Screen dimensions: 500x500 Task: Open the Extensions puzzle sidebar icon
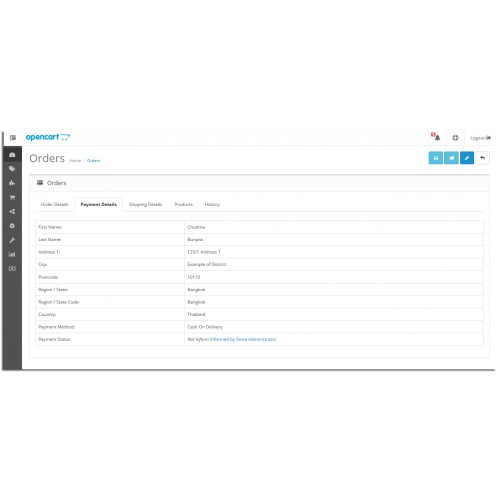pyautogui.click(x=12, y=183)
